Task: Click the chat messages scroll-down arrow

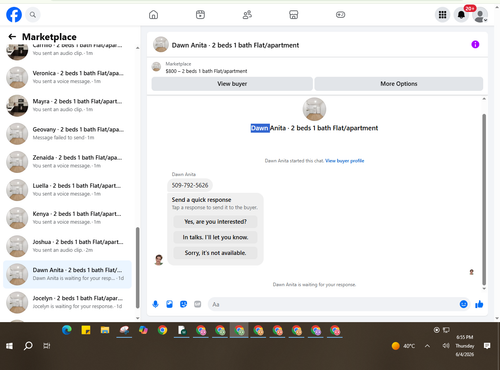Action: point(484,289)
